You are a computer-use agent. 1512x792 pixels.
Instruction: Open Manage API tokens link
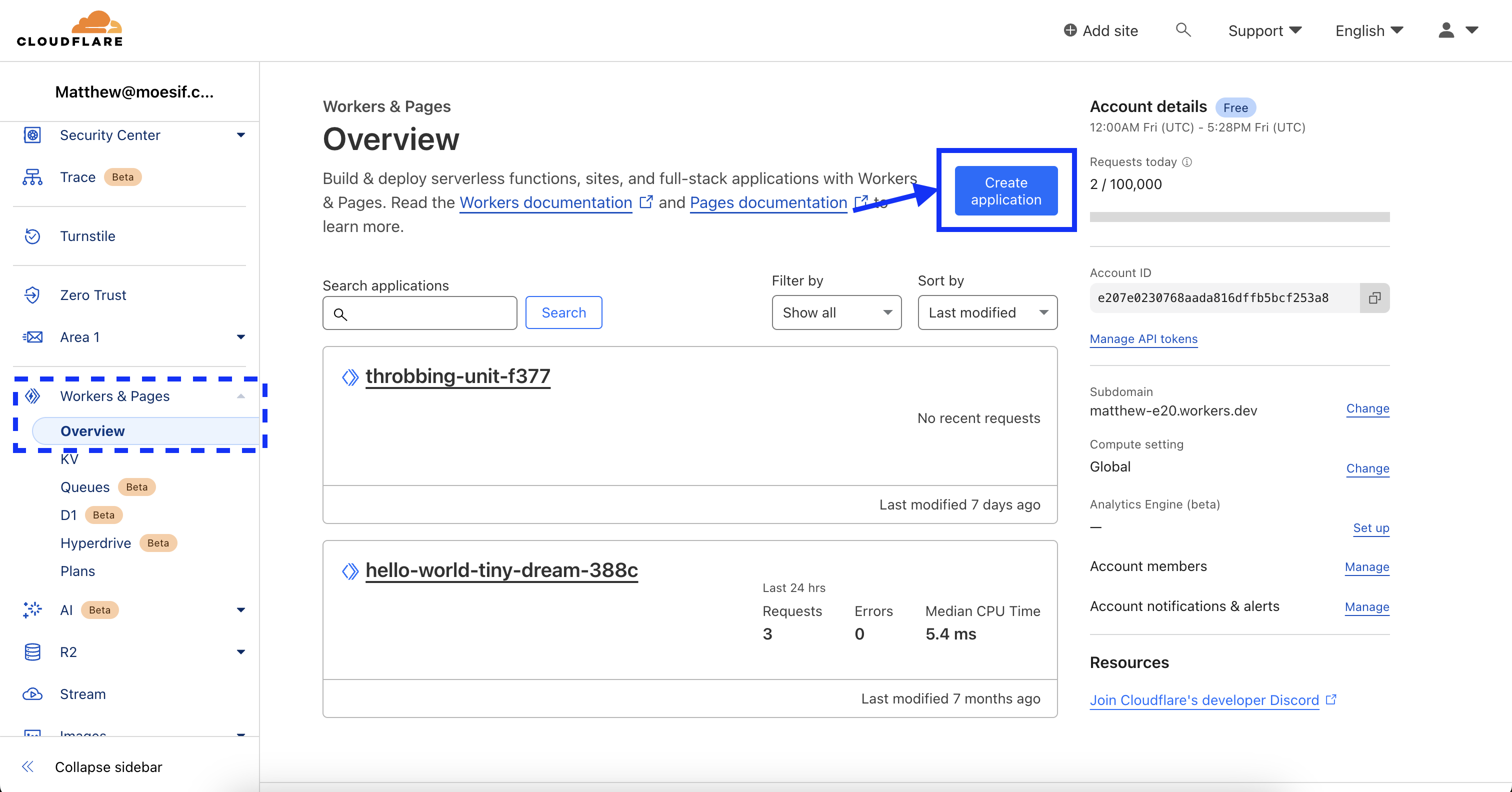click(x=1143, y=339)
